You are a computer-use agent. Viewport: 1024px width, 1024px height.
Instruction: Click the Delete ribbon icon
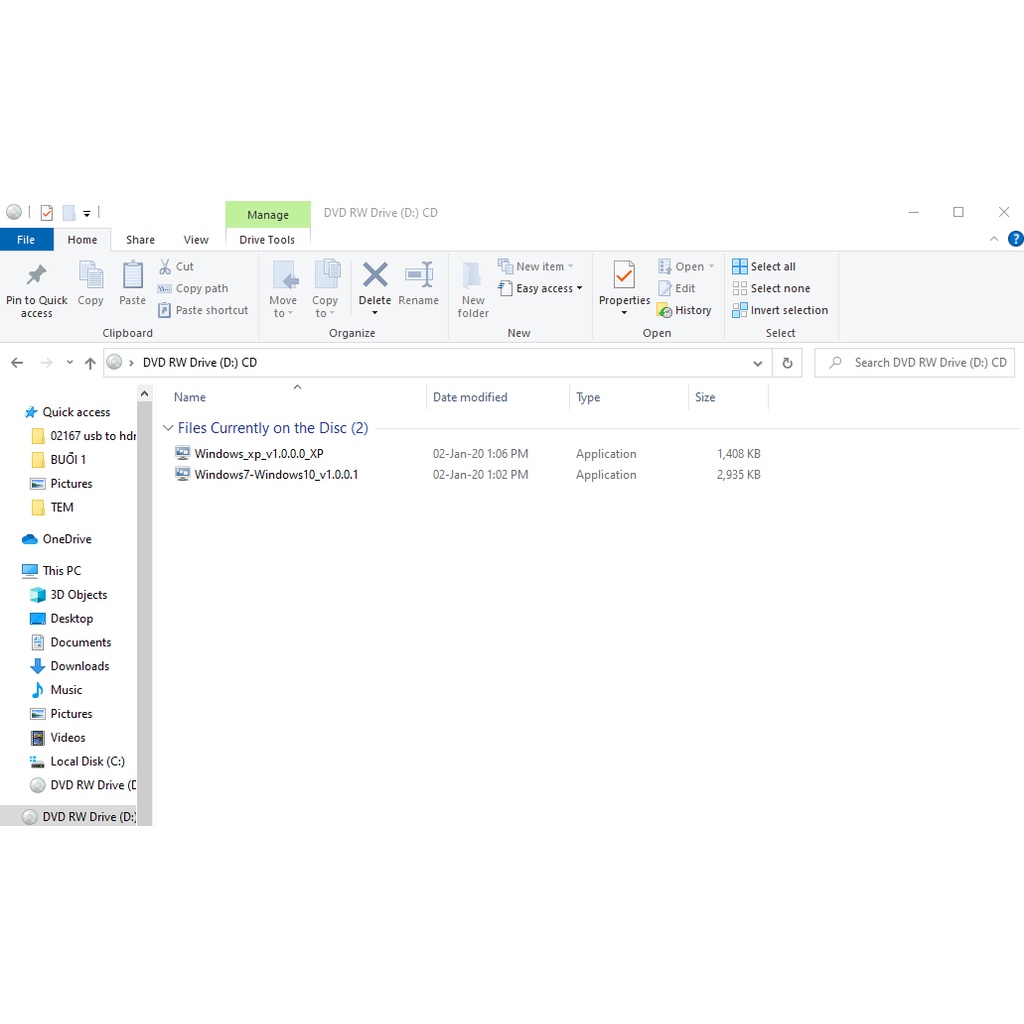click(375, 275)
